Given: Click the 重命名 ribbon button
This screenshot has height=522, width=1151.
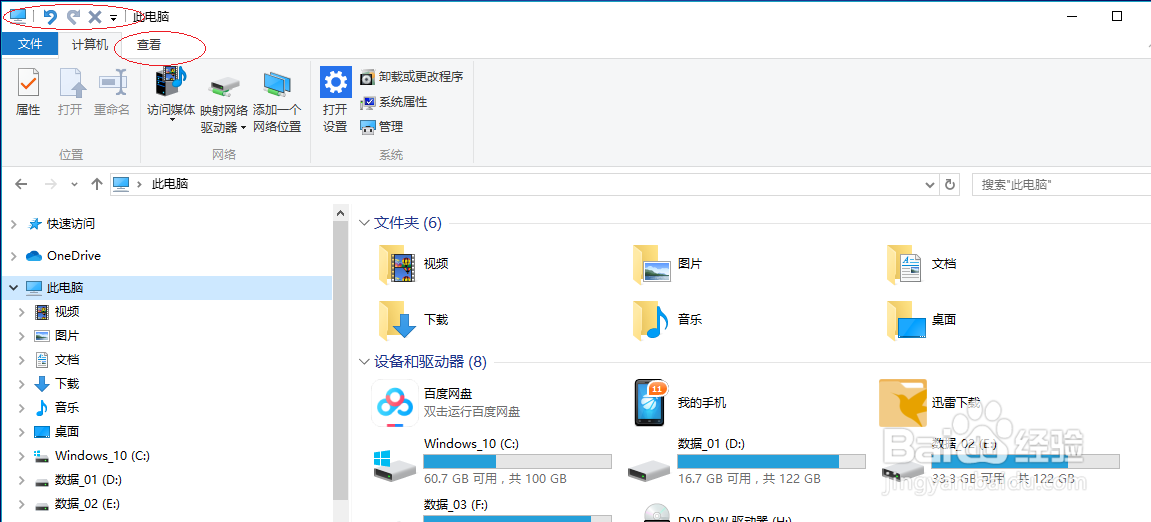Looking at the screenshot, I should point(112,92).
